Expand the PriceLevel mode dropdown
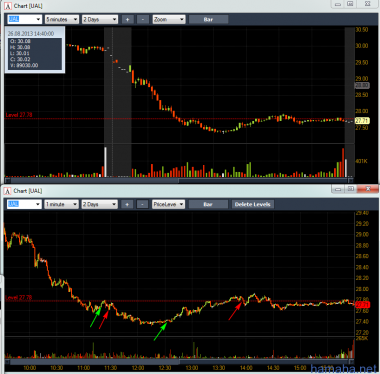 (168, 204)
